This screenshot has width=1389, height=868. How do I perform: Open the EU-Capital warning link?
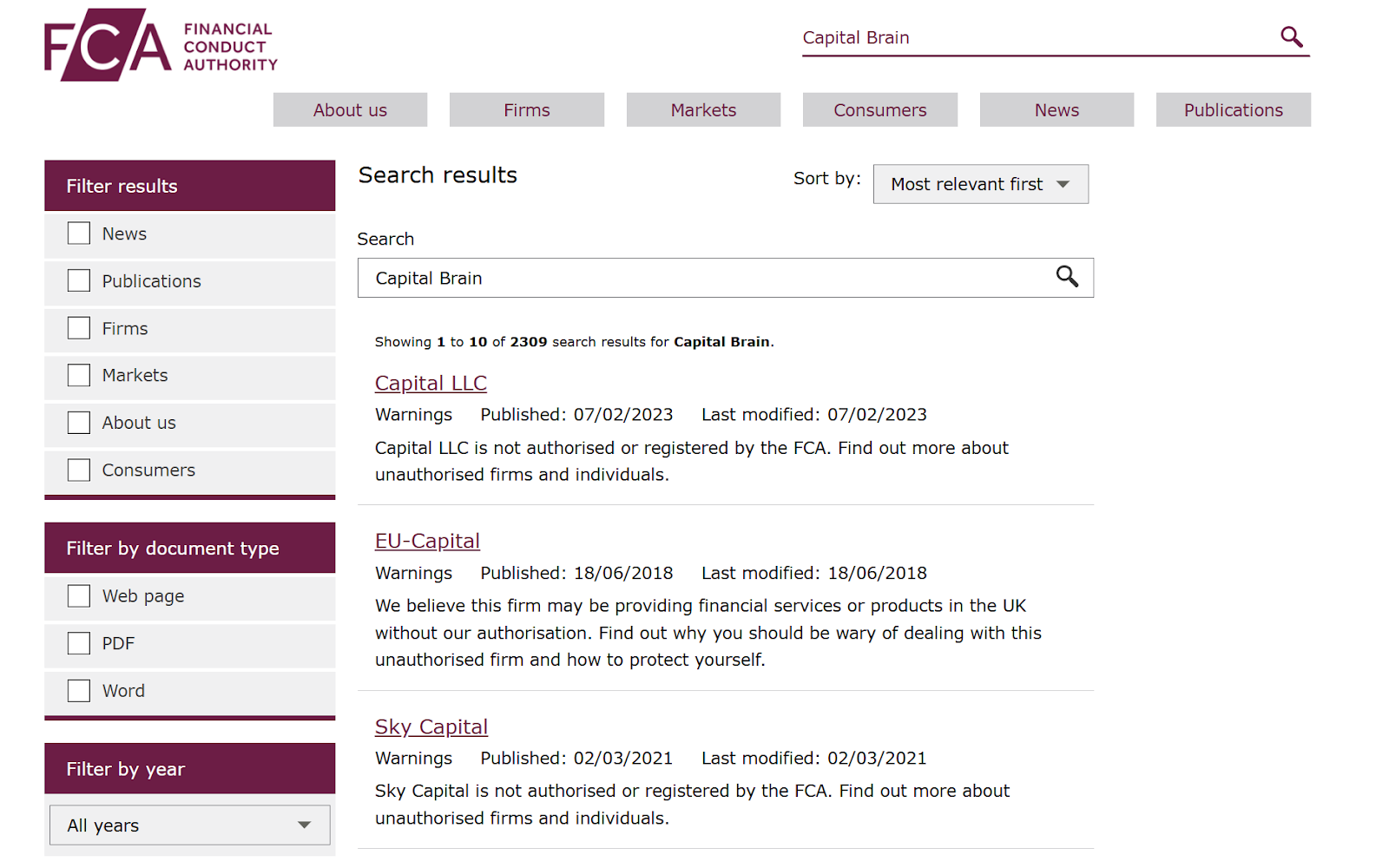click(427, 541)
